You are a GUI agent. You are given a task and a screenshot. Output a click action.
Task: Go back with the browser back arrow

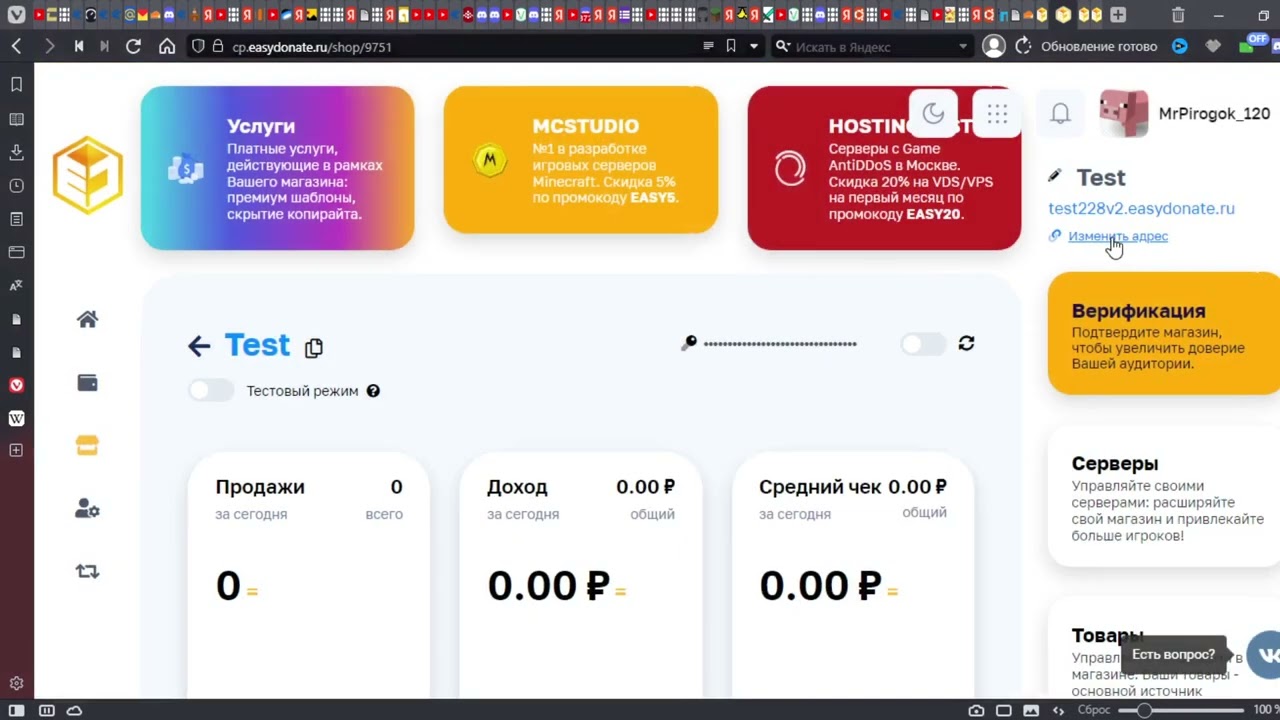[17, 46]
